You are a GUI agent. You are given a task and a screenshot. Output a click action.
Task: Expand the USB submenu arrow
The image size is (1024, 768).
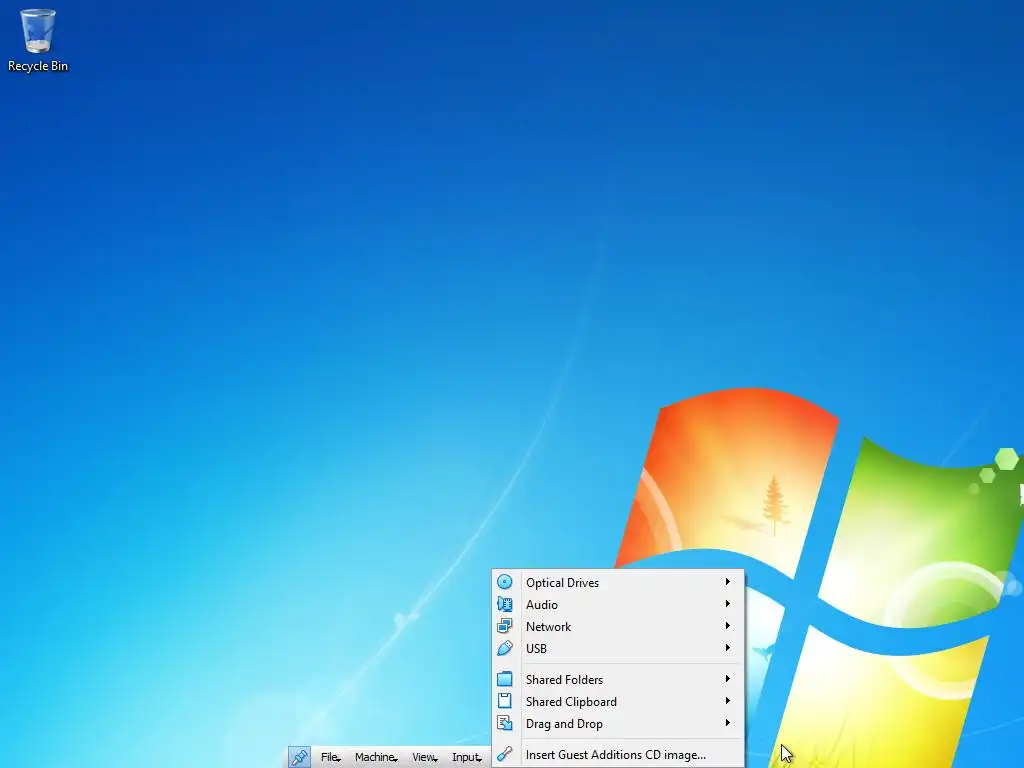click(x=728, y=648)
